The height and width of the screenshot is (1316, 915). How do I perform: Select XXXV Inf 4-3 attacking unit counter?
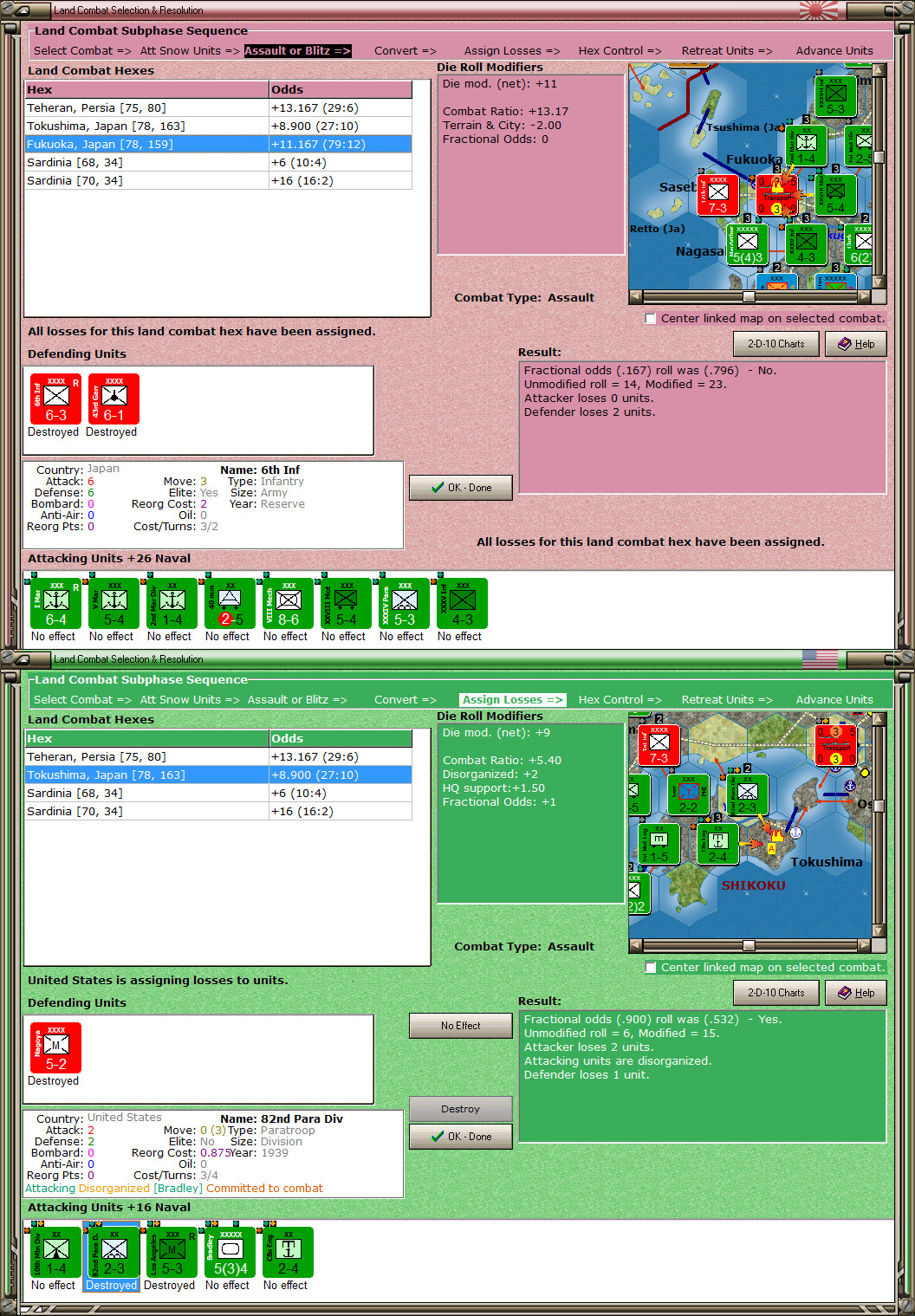pyautogui.click(x=462, y=603)
